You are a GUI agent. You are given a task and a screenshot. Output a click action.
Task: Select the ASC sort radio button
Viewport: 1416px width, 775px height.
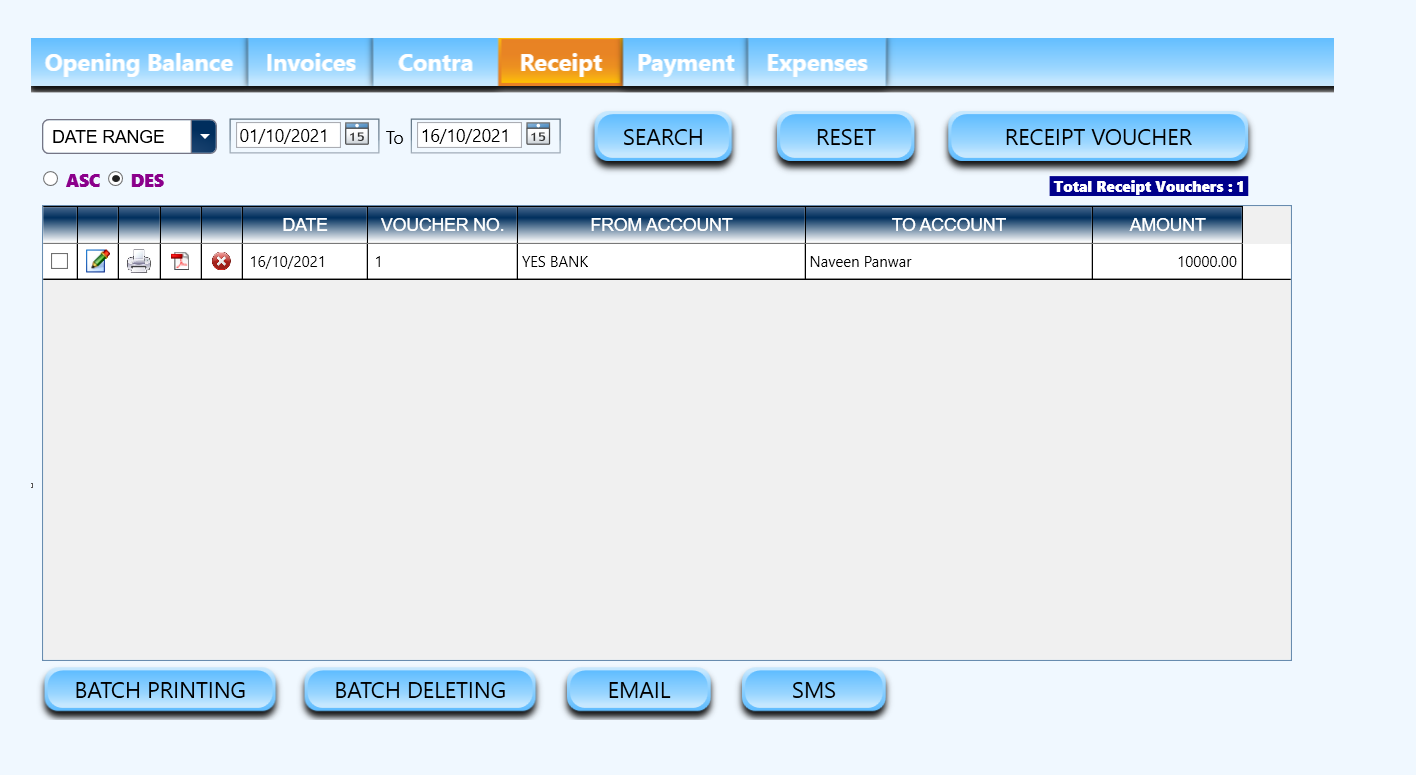tap(51, 180)
